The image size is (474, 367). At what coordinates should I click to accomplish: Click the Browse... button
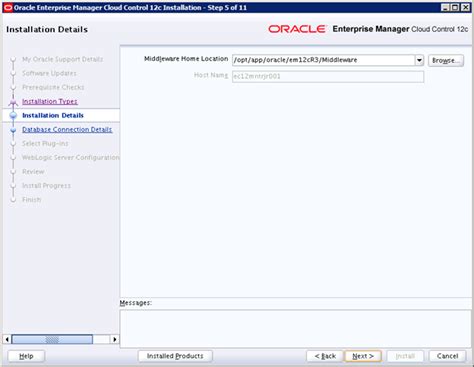click(446, 60)
